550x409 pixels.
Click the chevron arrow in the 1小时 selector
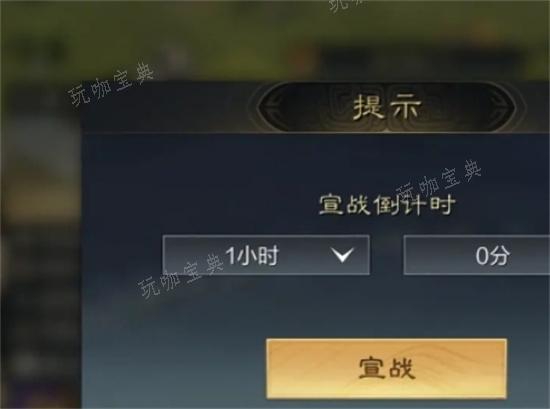[343, 255]
